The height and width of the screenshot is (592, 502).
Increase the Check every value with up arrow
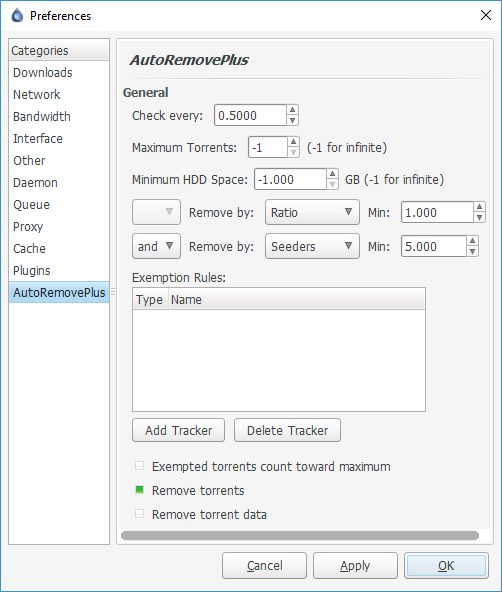pos(293,110)
